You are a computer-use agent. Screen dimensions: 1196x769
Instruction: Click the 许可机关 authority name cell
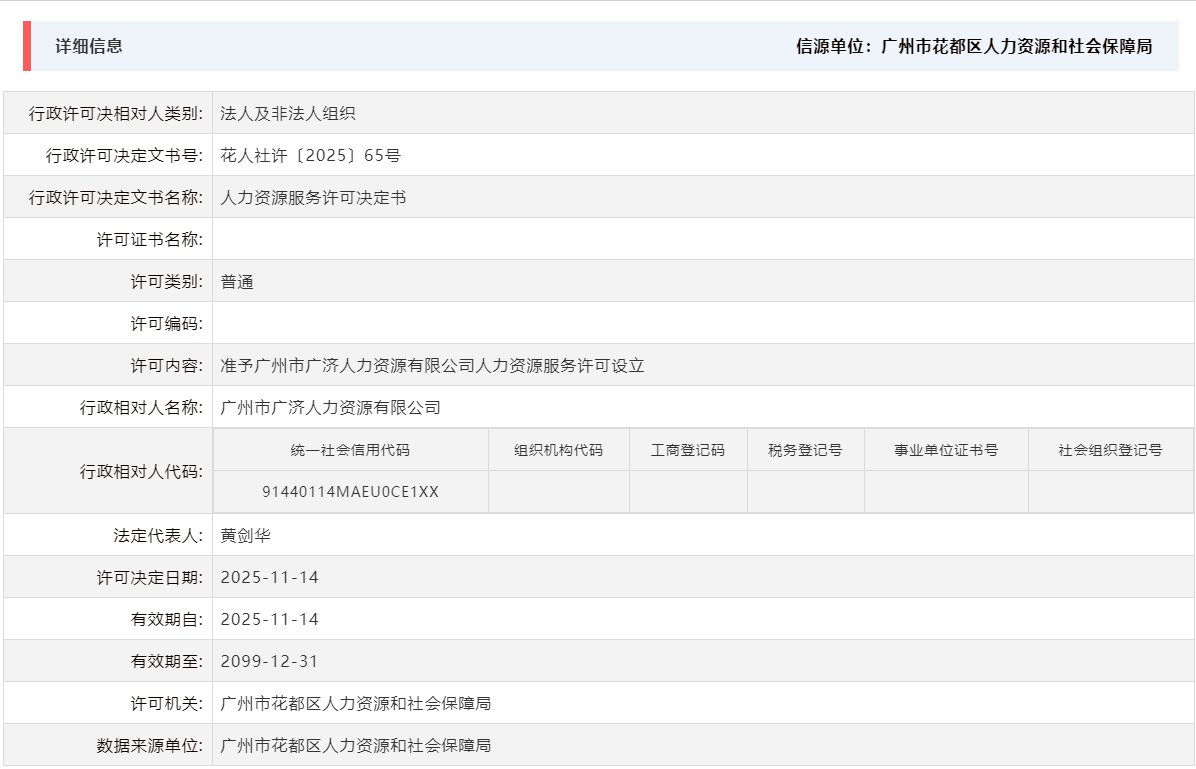[x=354, y=702]
